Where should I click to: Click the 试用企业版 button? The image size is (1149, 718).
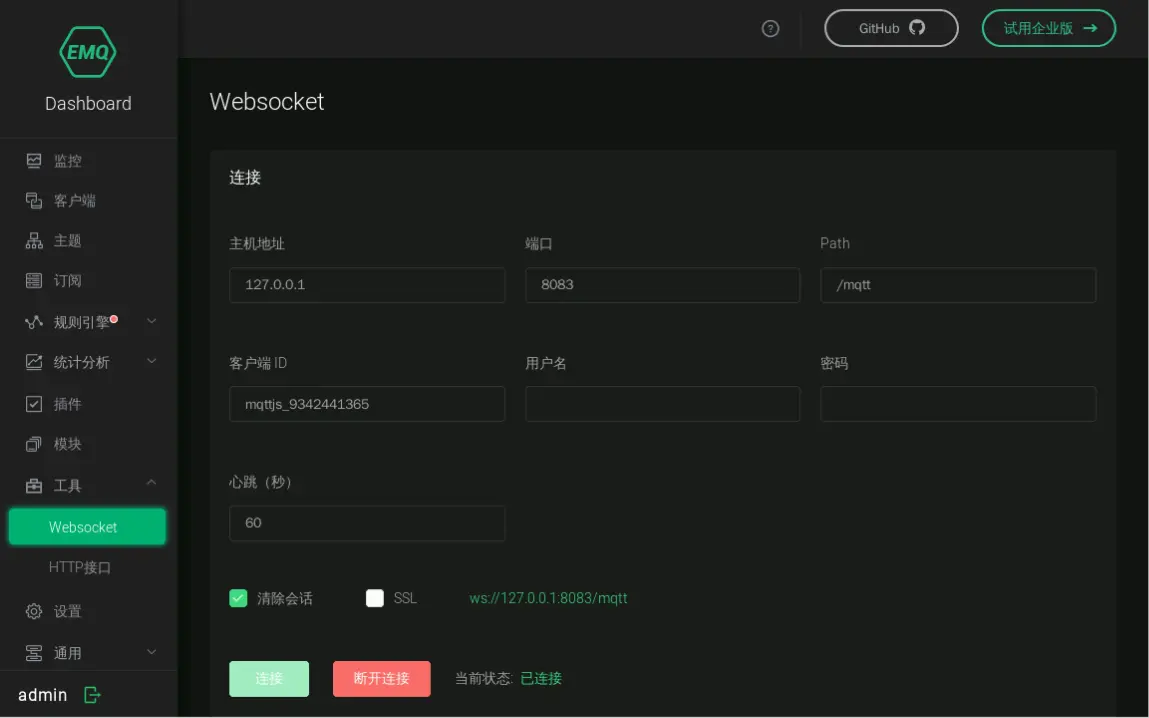pyautogui.click(x=1048, y=28)
